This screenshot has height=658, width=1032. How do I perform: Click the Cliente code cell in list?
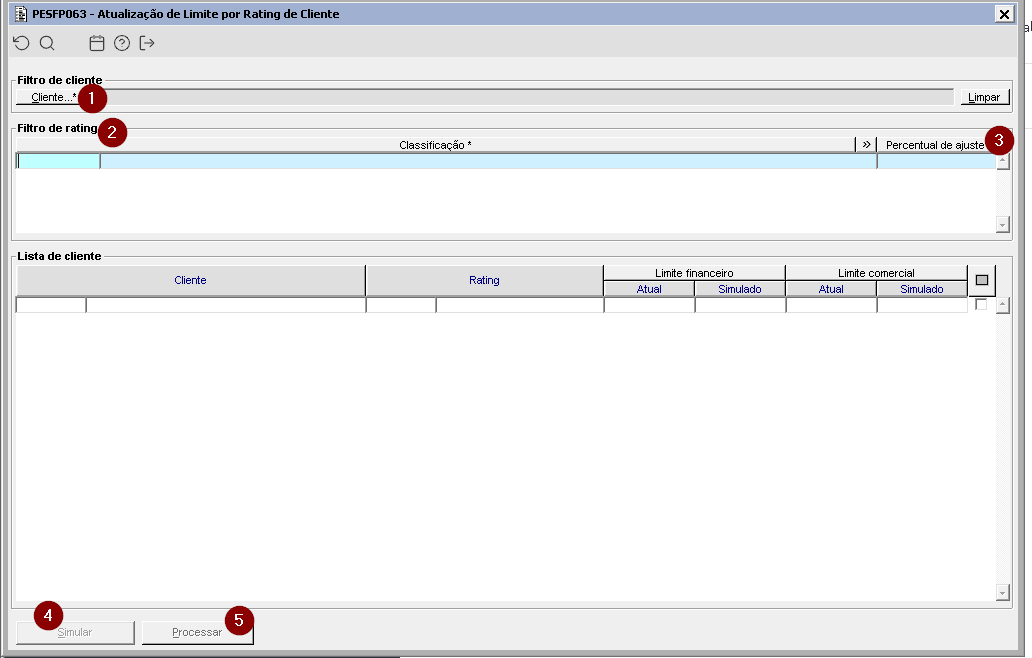(x=51, y=305)
